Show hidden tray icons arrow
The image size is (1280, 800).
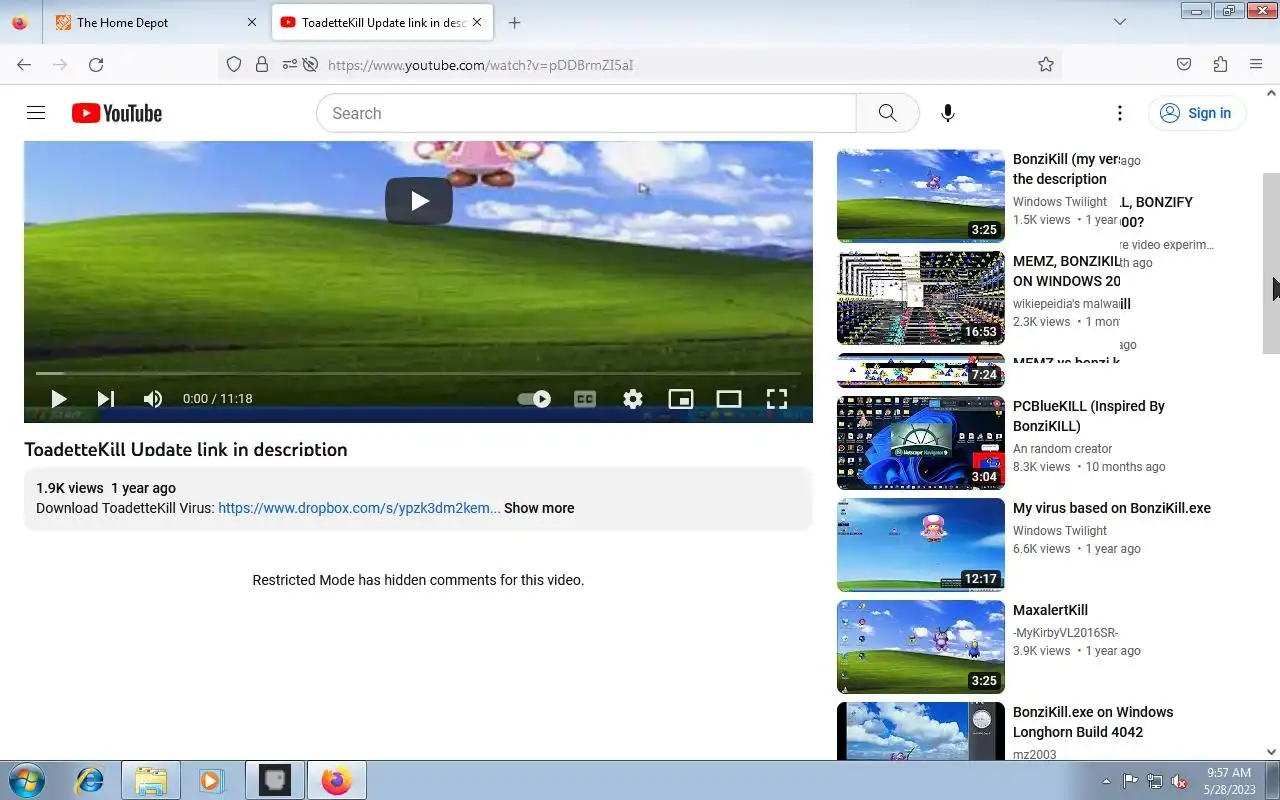point(1106,781)
